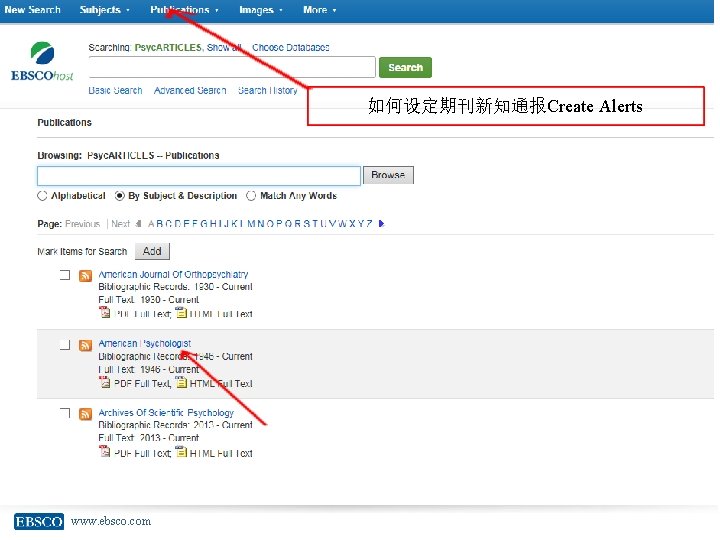Click Previous page link
720x540 pixels.
(83, 224)
